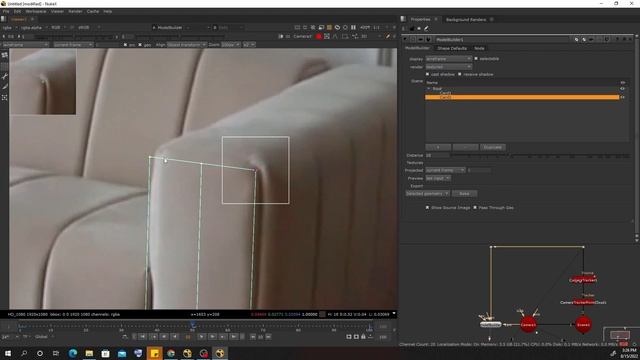Open the File menu
This screenshot has width=640, height=360.
pos(6,11)
